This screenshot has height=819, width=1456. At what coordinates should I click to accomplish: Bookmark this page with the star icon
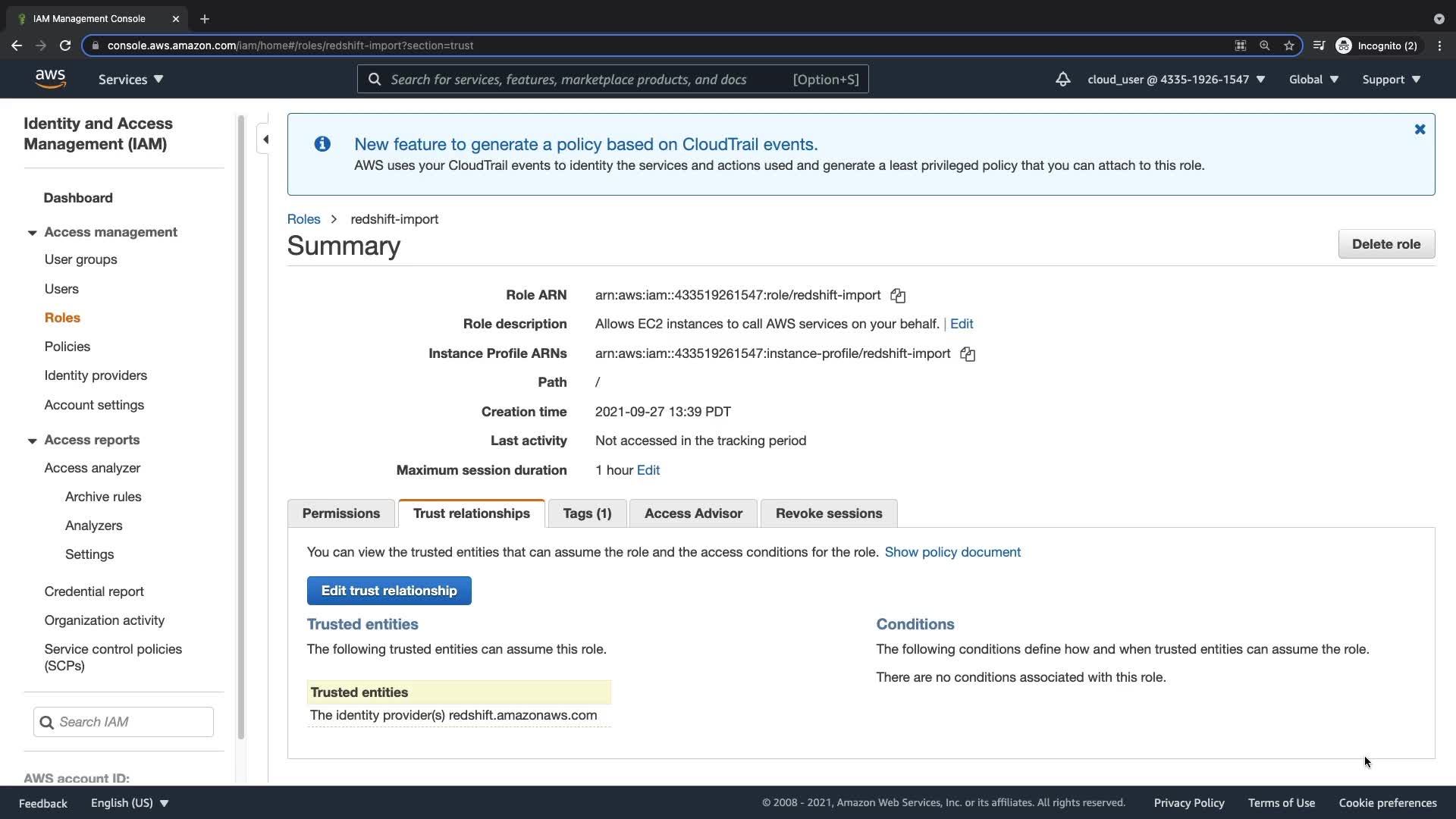[x=1288, y=45]
